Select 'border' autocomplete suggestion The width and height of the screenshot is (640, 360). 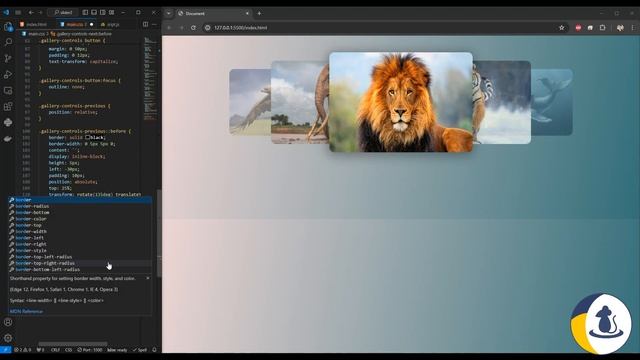pos(80,200)
